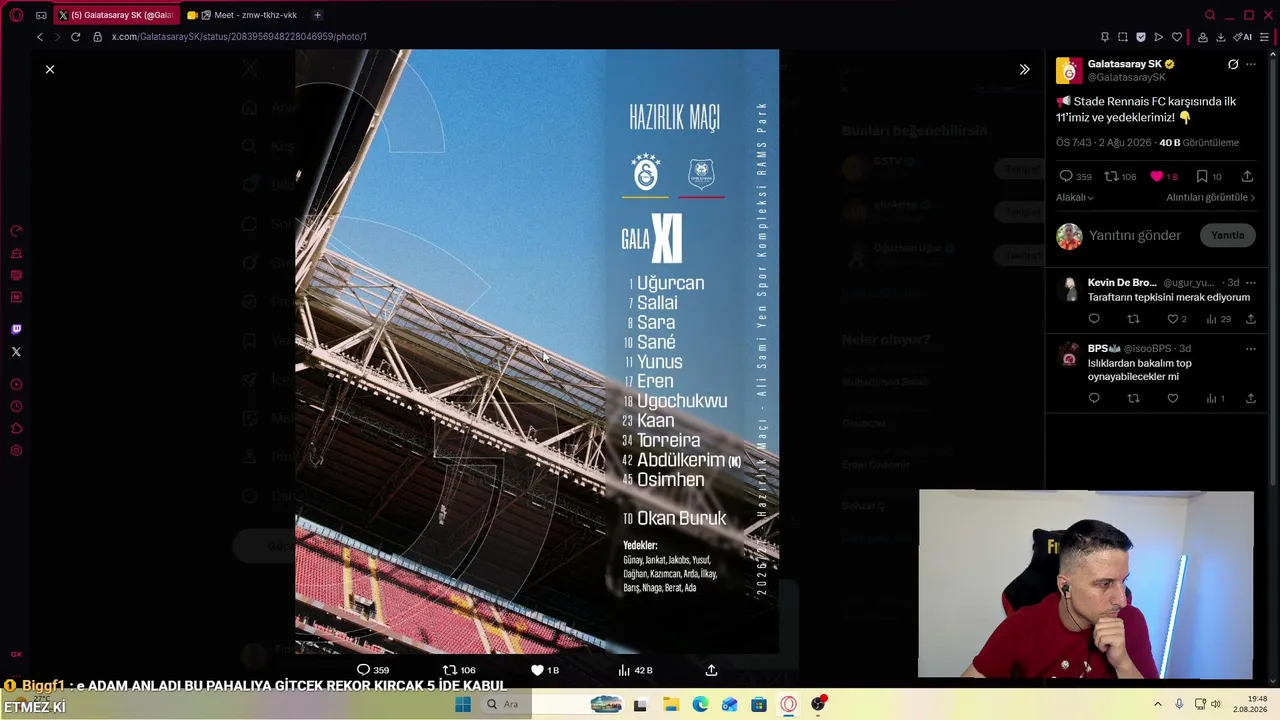Click the Grok icon on the tweet

coord(1233,64)
